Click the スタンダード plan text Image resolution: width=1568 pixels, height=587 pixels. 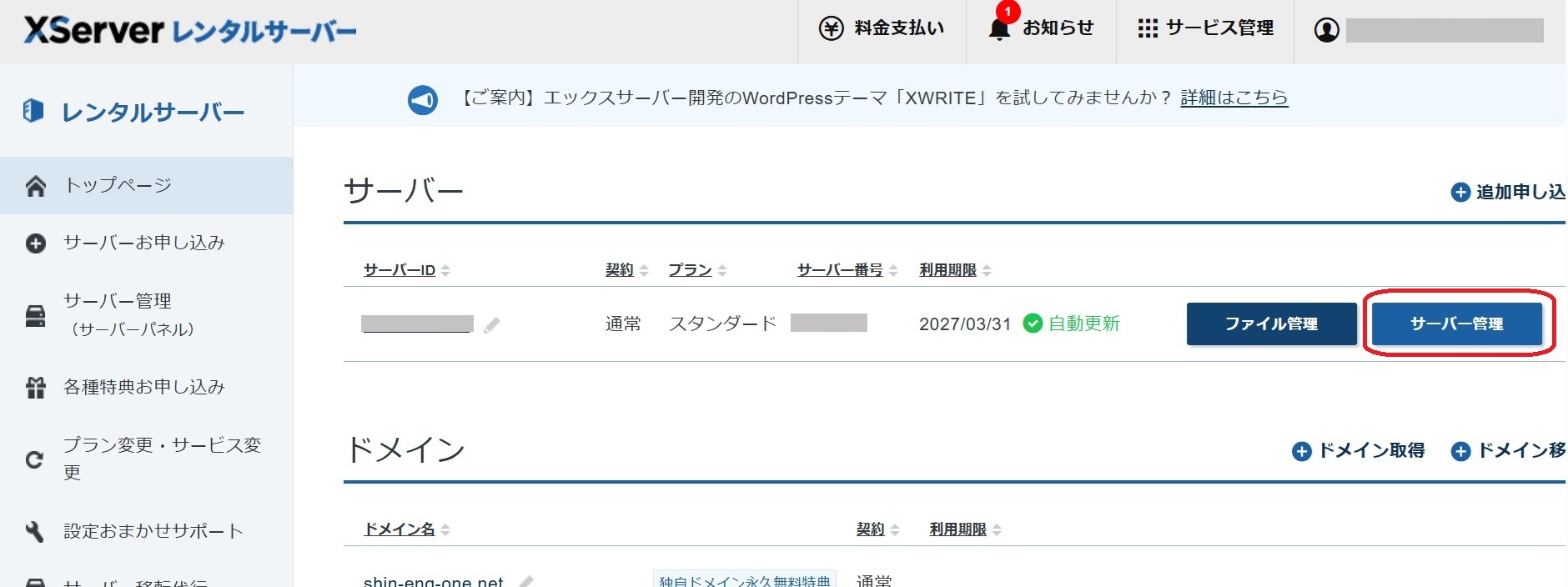tap(722, 324)
